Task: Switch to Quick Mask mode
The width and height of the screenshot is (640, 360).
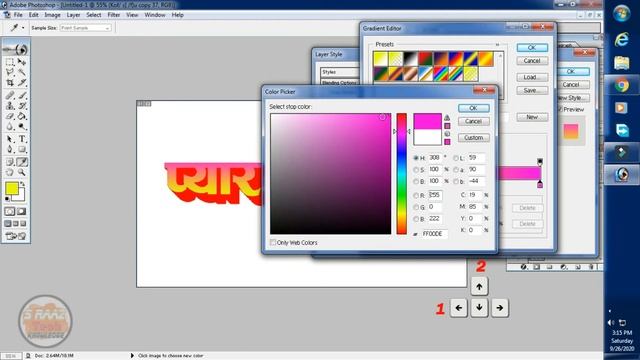Action: [22, 211]
